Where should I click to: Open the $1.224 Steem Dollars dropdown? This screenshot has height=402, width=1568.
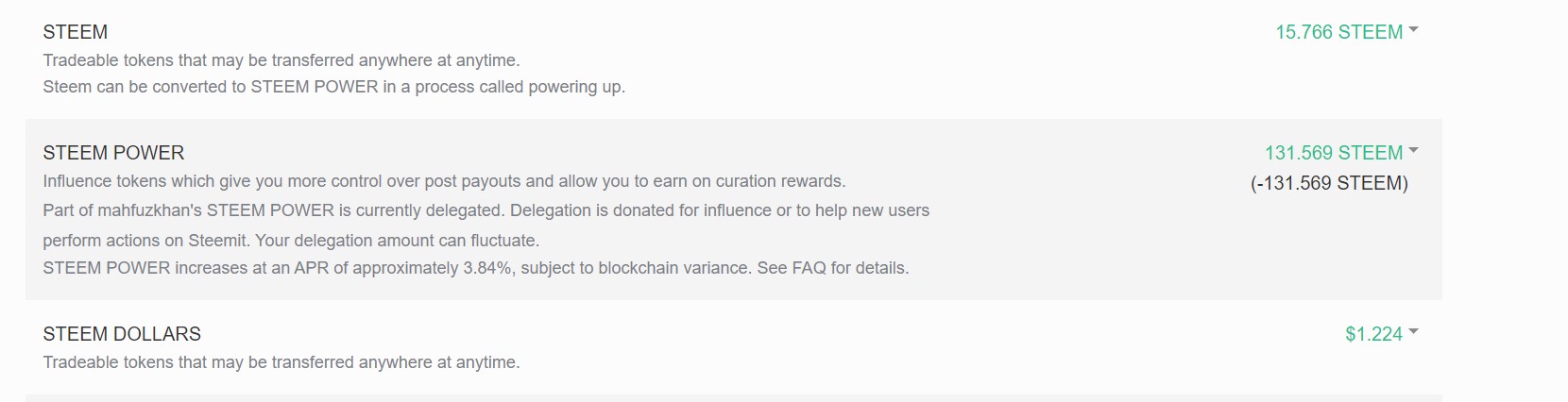[x=1373, y=334]
